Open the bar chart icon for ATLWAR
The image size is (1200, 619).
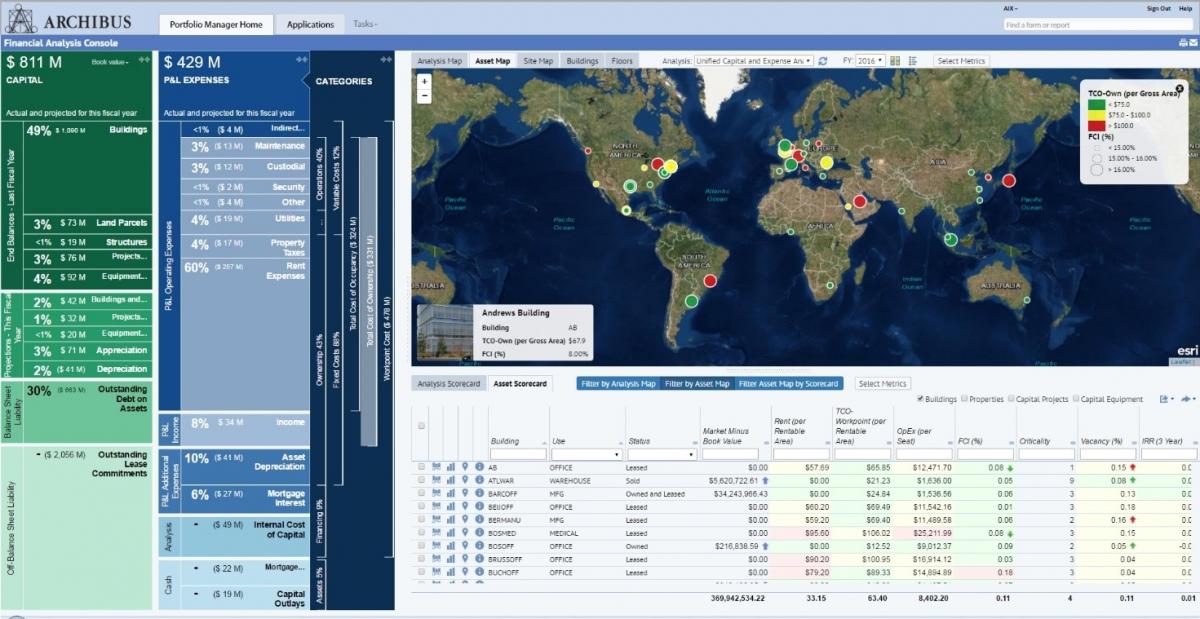(x=450, y=480)
